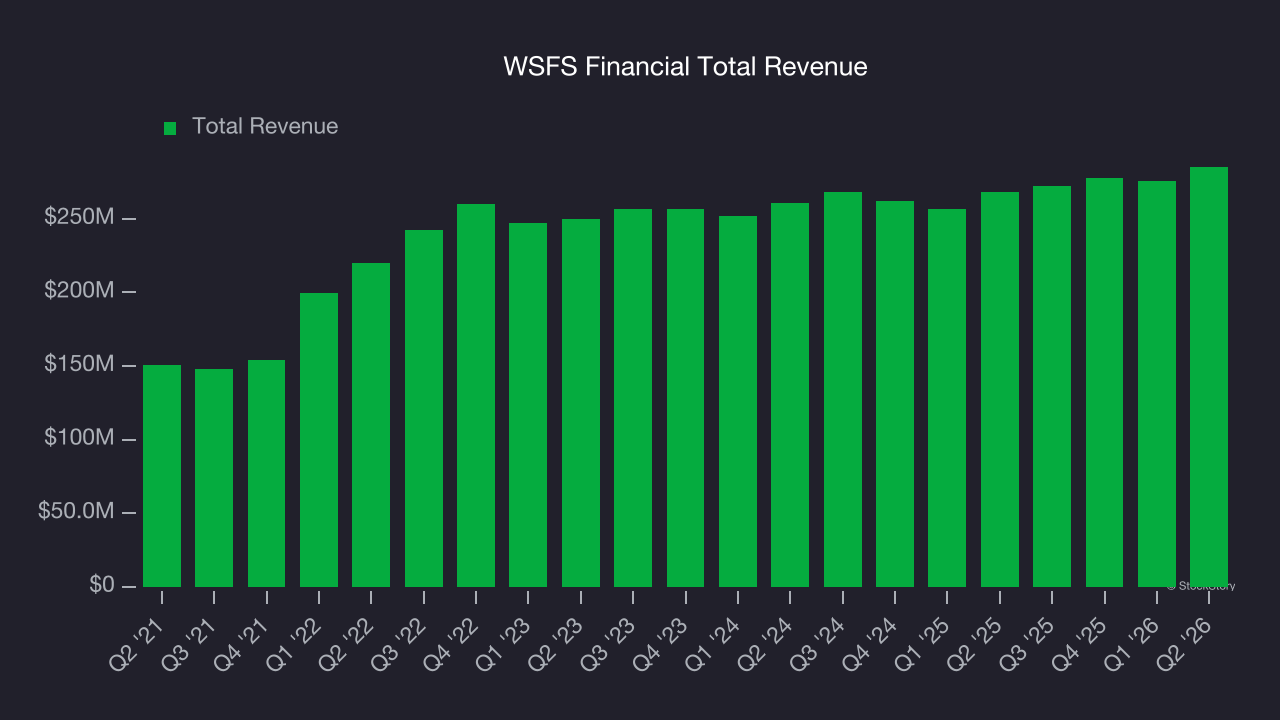The height and width of the screenshot is (720, 1280).
Task: Pick the Q4 '22 revenue bar
Action: click(476, 395)
